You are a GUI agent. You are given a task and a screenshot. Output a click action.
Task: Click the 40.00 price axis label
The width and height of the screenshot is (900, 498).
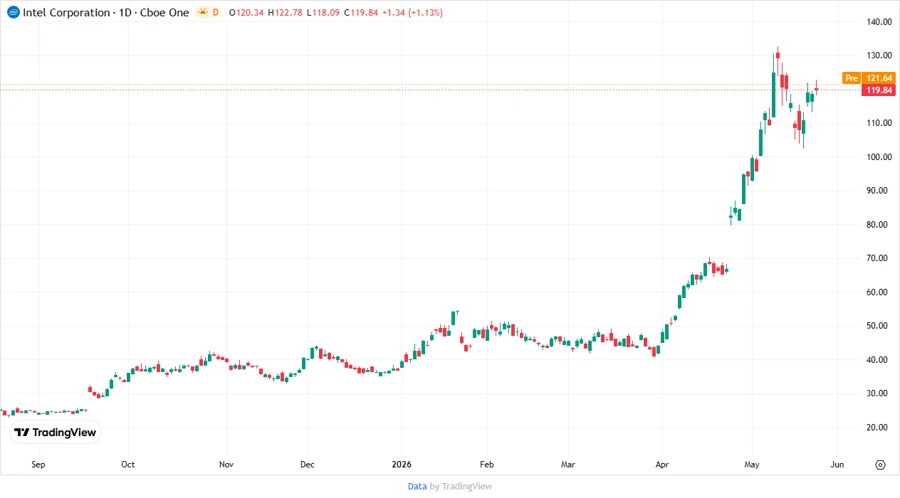click(x=879, y=360)
